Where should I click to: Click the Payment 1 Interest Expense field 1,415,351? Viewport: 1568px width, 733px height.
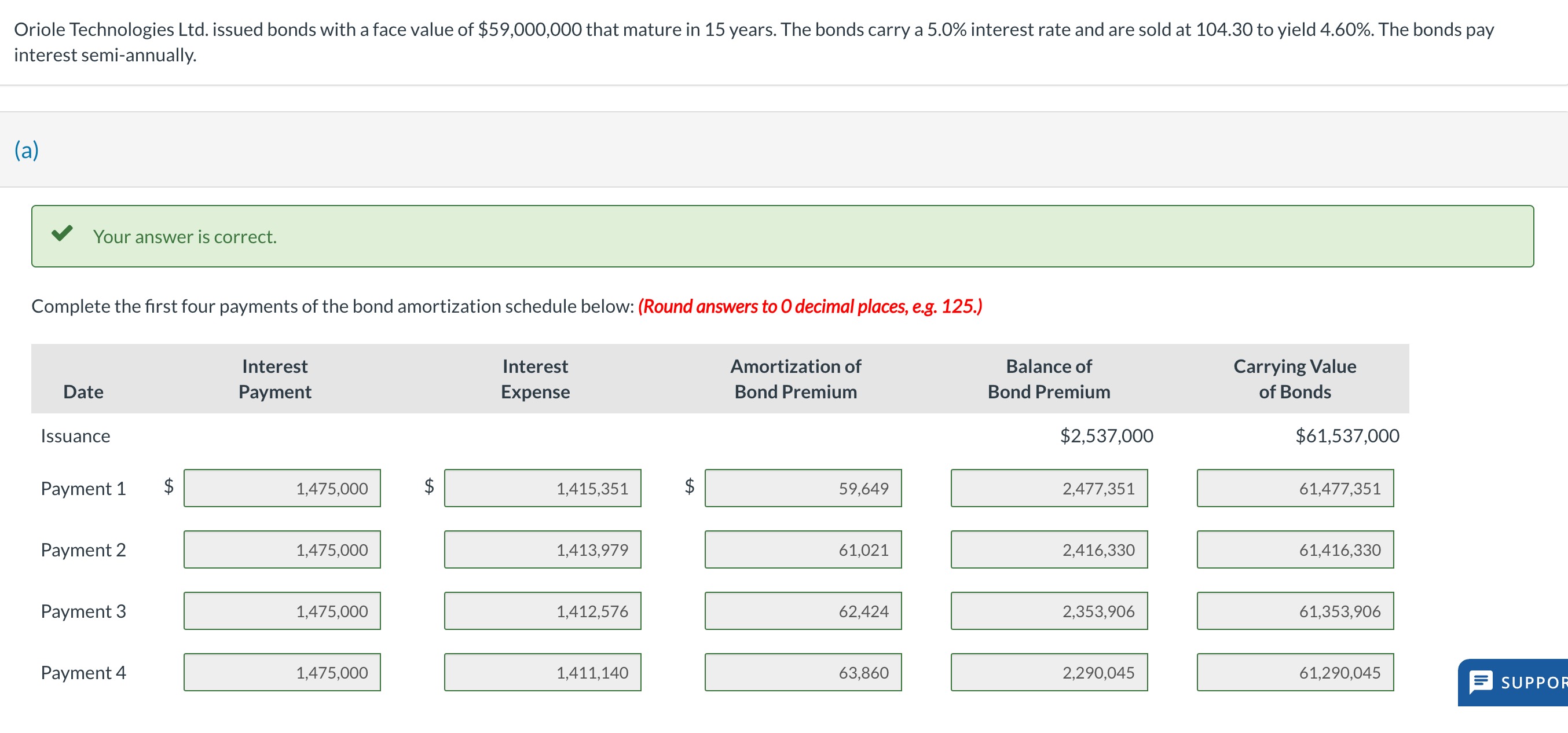click(543, 488)
